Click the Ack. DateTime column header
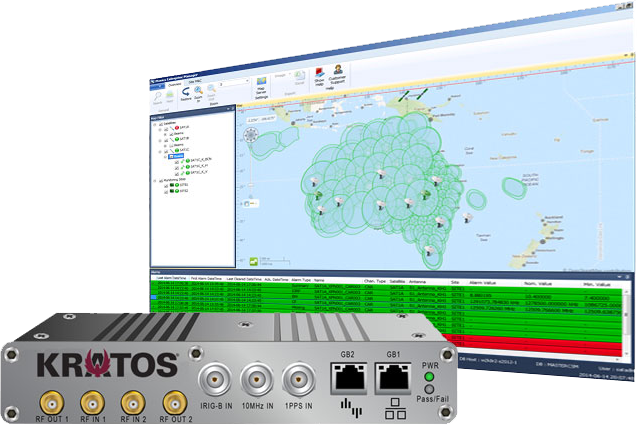This screenshot has height=426, width=637. coord(276,280)
